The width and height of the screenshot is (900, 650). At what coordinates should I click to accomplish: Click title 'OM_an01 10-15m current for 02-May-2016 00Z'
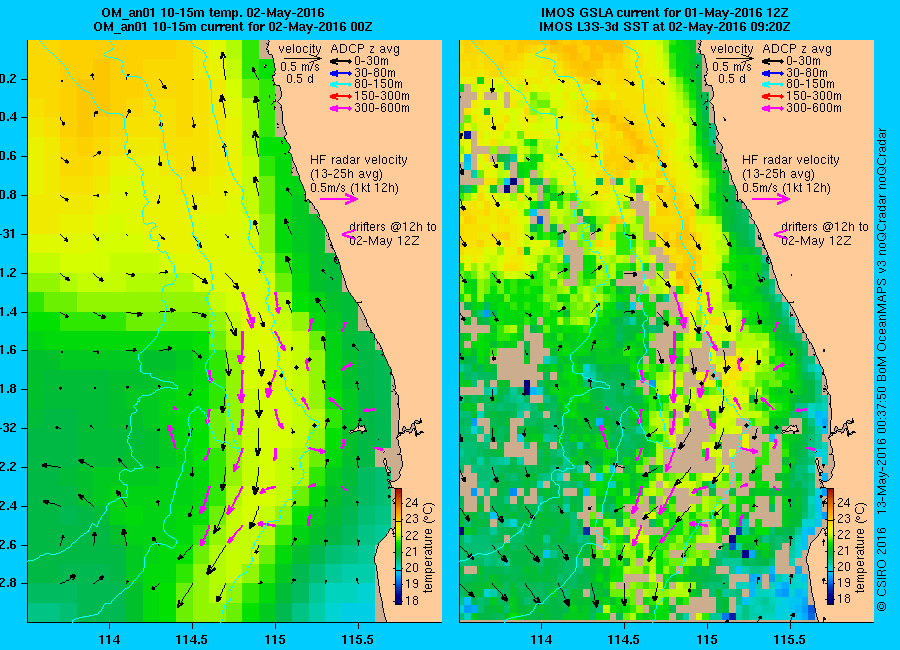pos(233,27)
